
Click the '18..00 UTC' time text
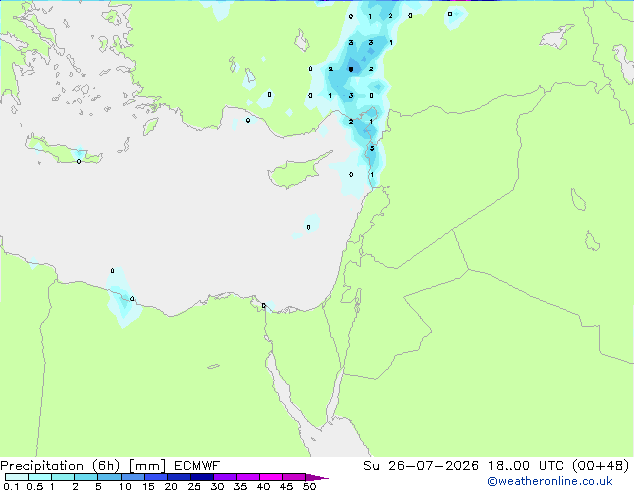point(526,466)
